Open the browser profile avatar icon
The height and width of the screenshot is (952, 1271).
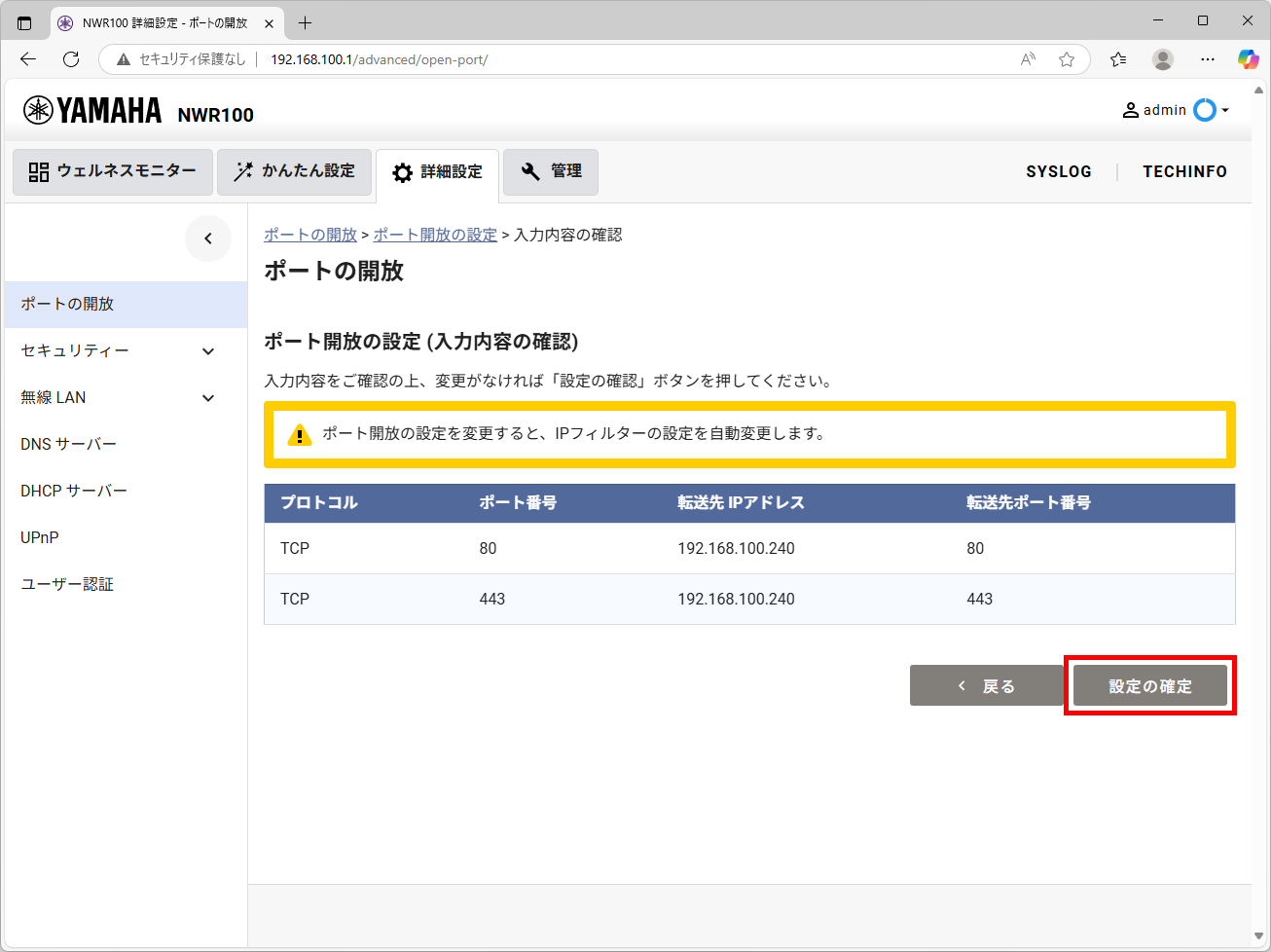1162,59
